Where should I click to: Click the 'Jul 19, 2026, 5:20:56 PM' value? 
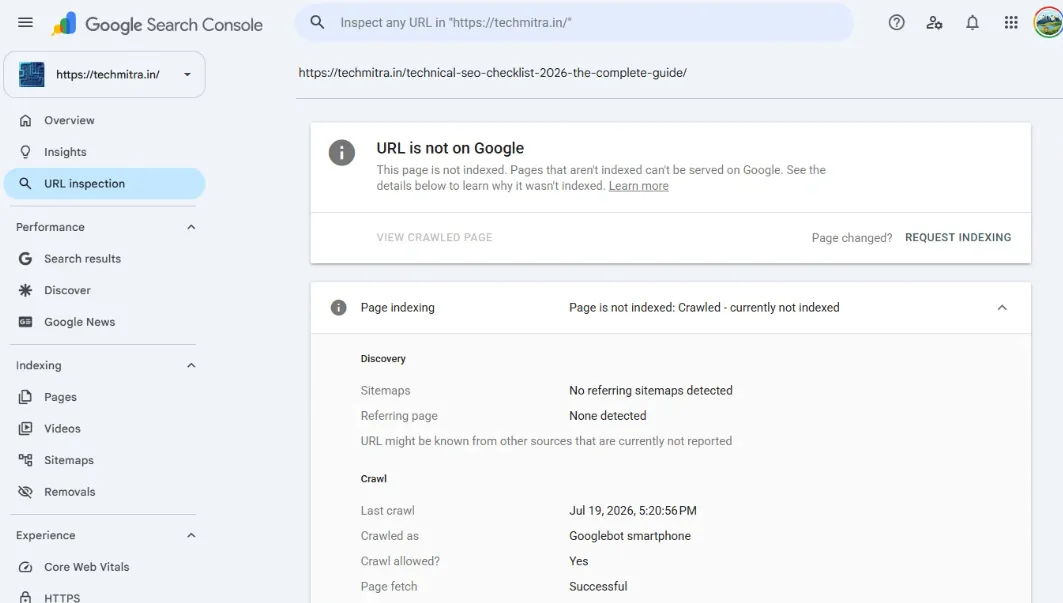(x=633, y=511)
